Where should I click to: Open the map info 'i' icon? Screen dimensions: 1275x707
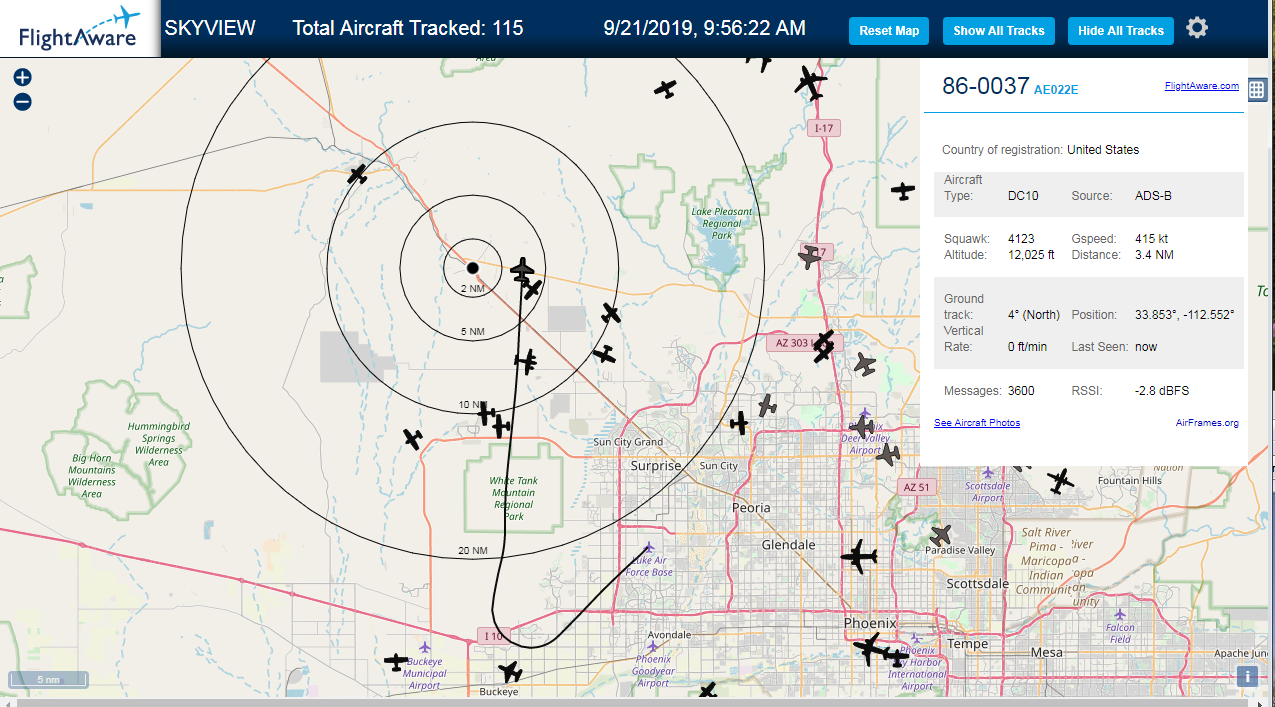(1246, 676)
